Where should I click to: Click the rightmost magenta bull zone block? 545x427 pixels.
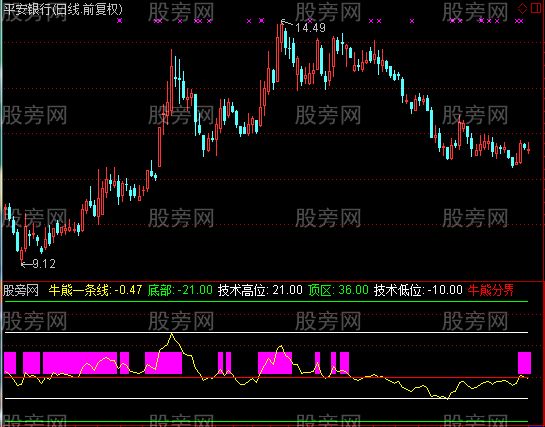[x=524, y=363]
